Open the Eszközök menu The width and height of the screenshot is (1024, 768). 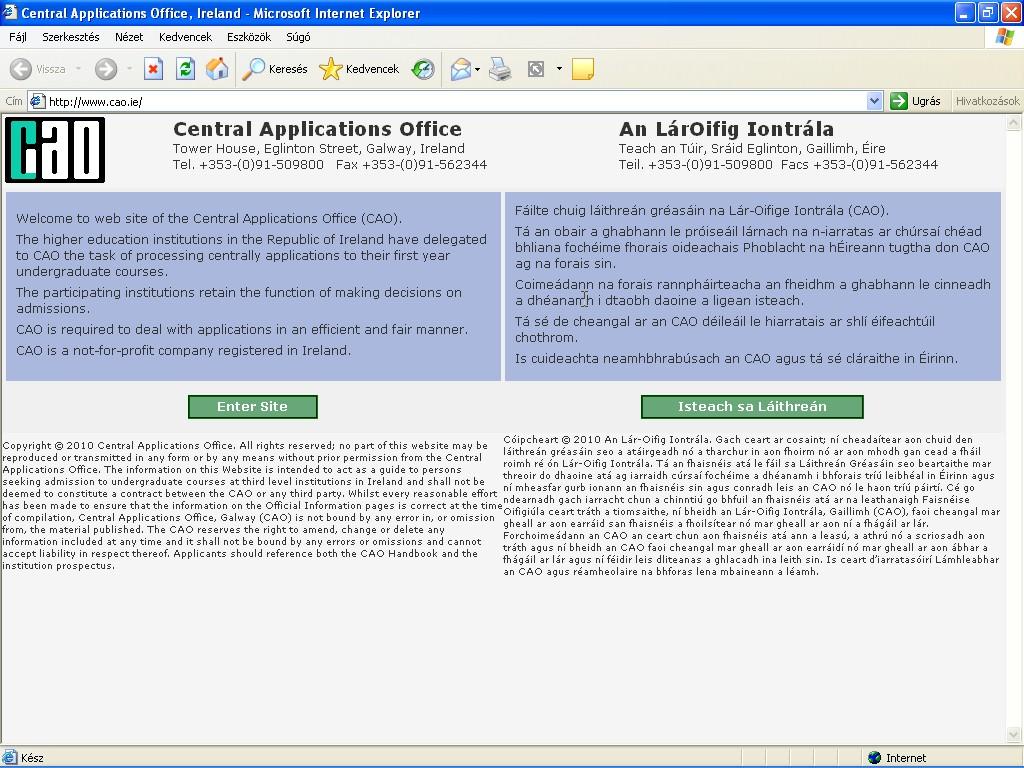click(x=249, y=37)
